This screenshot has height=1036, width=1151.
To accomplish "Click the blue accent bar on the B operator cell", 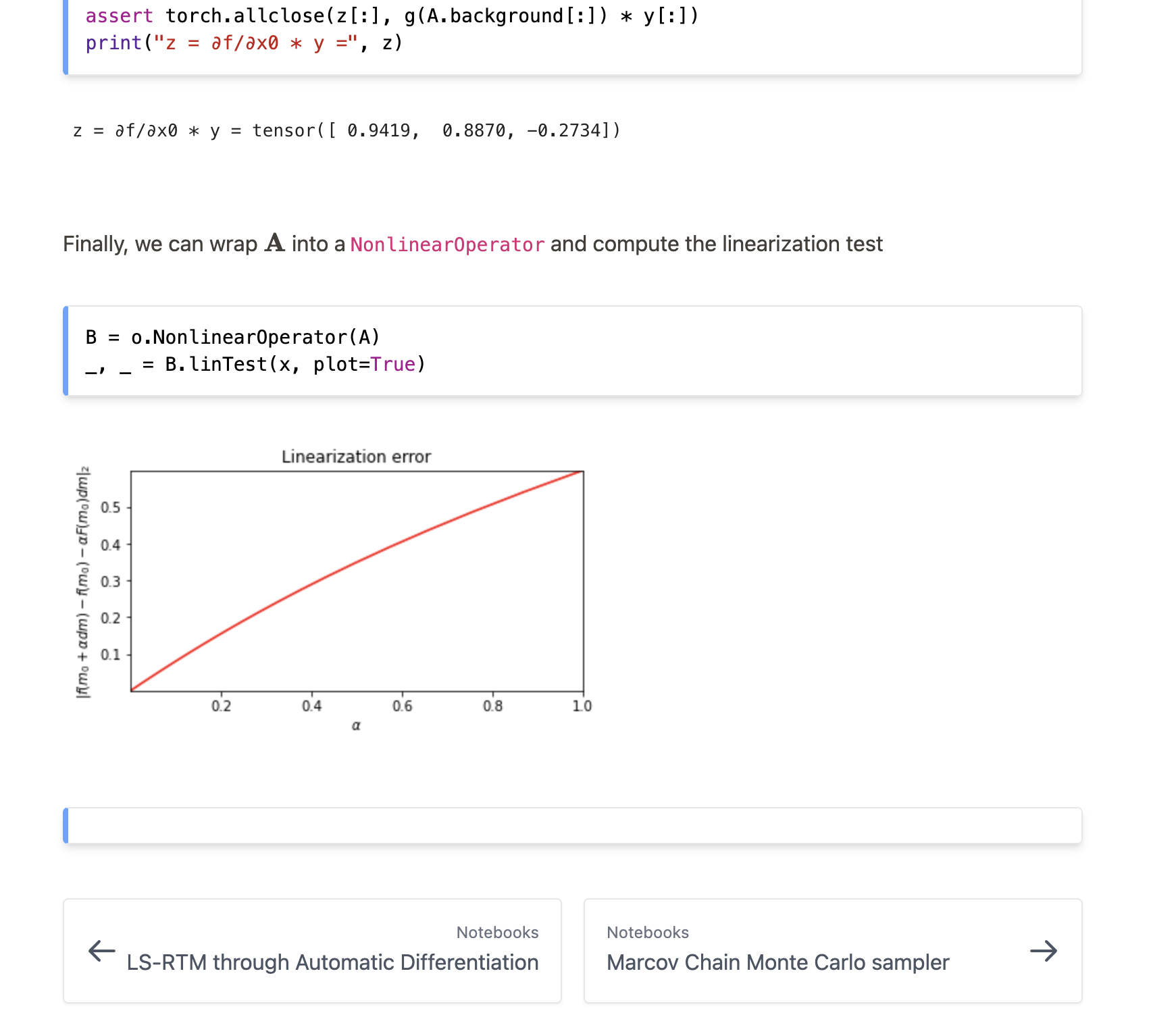I will 66,351.
